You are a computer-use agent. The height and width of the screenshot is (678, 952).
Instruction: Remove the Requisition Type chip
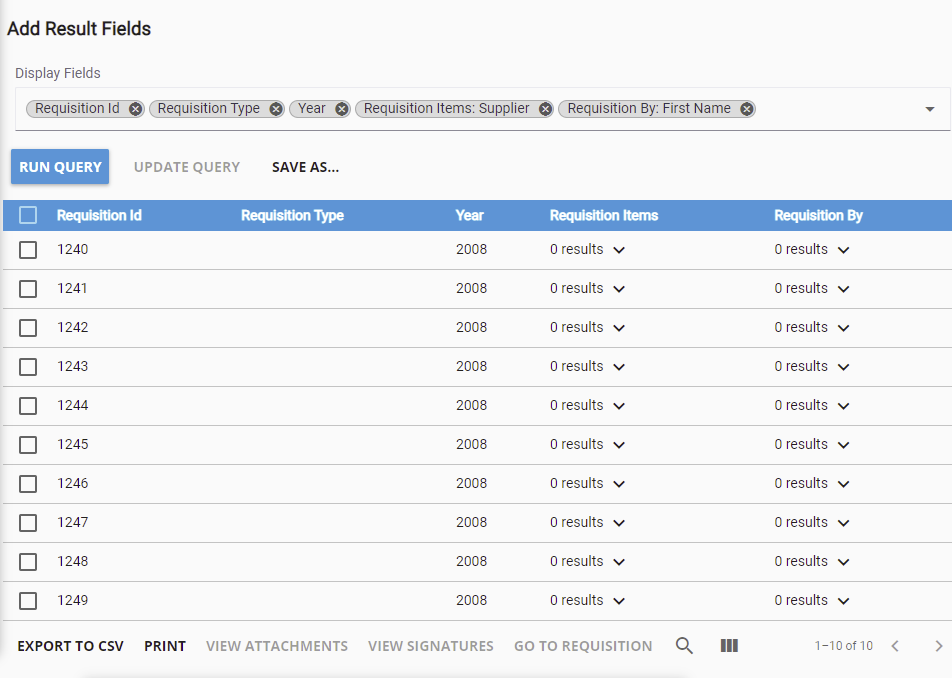pos(276,109)
